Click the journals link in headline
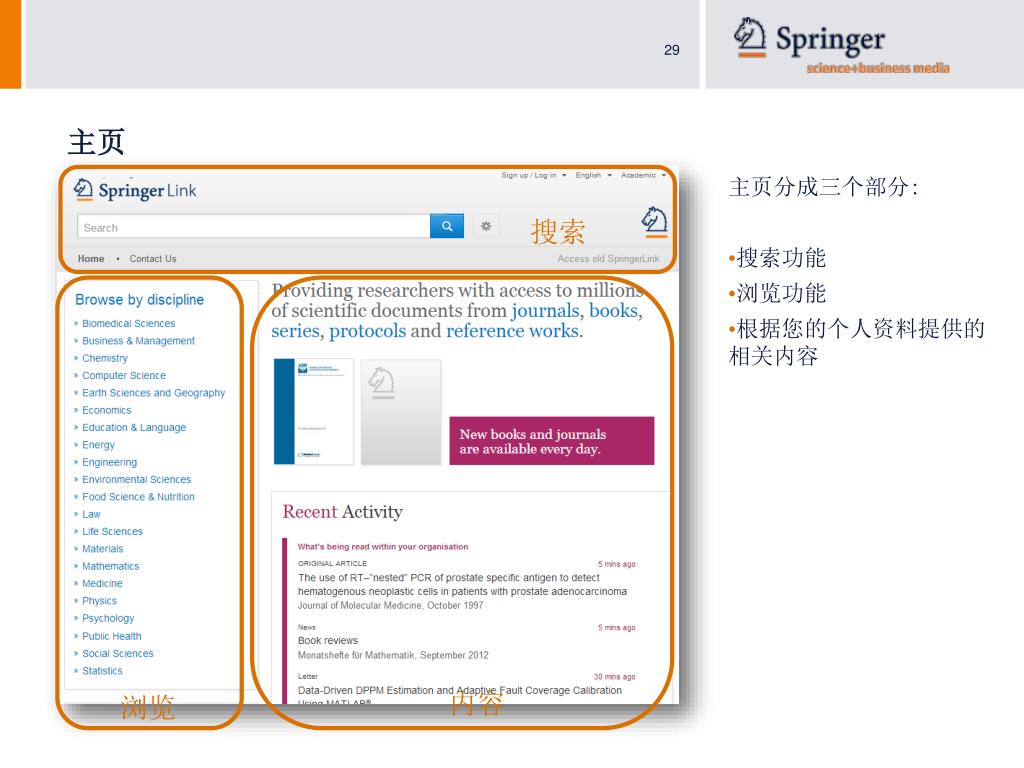Viewport: 1024px width, 768px height. 545,310
